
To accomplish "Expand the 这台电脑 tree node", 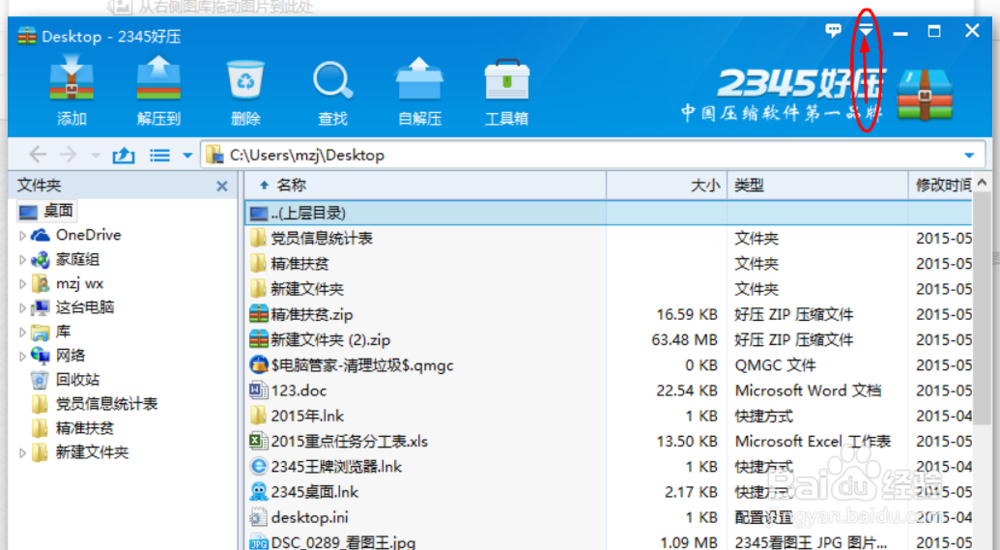I will [x=22, y=308].
